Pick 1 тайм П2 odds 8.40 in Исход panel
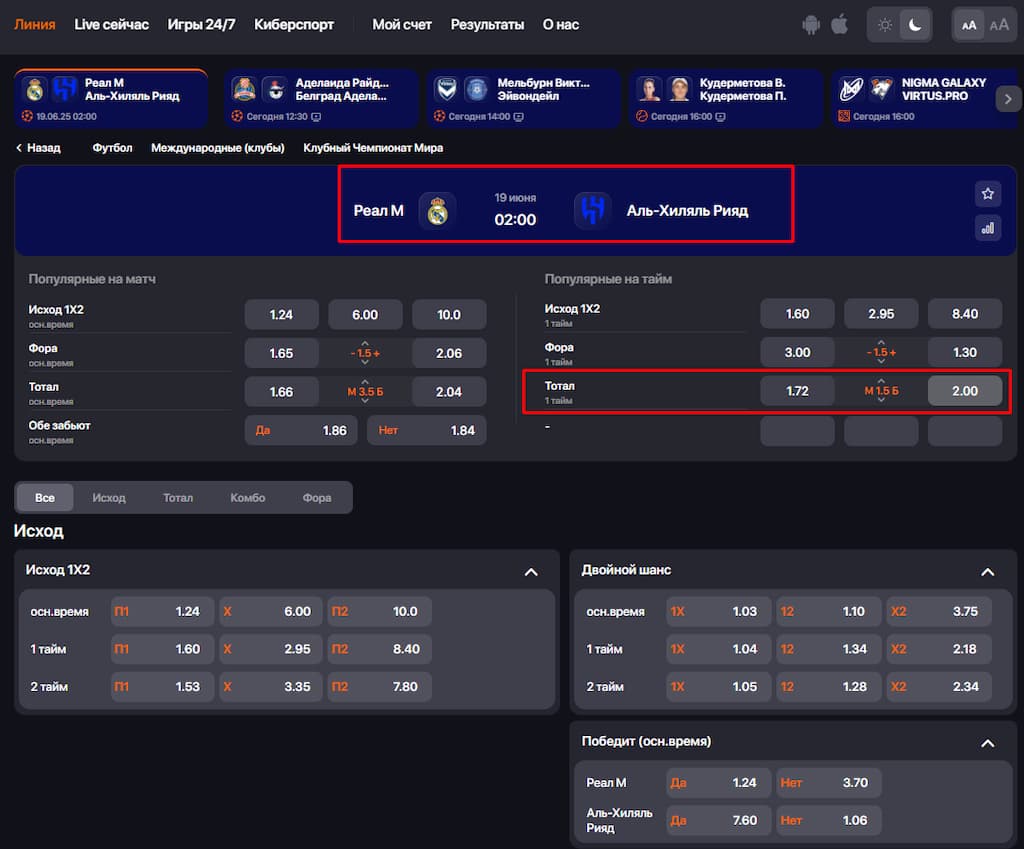The height and width of the screenshot is (849, 1024). 379,649
